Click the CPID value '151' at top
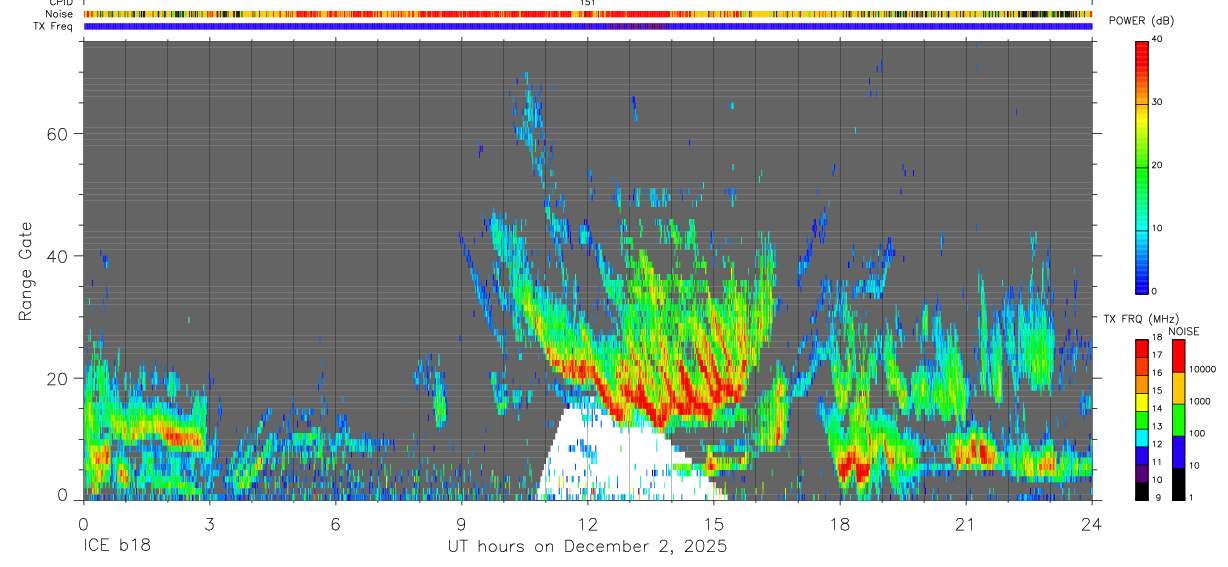This screenshot has height=567, width=1228. [588, 3]
